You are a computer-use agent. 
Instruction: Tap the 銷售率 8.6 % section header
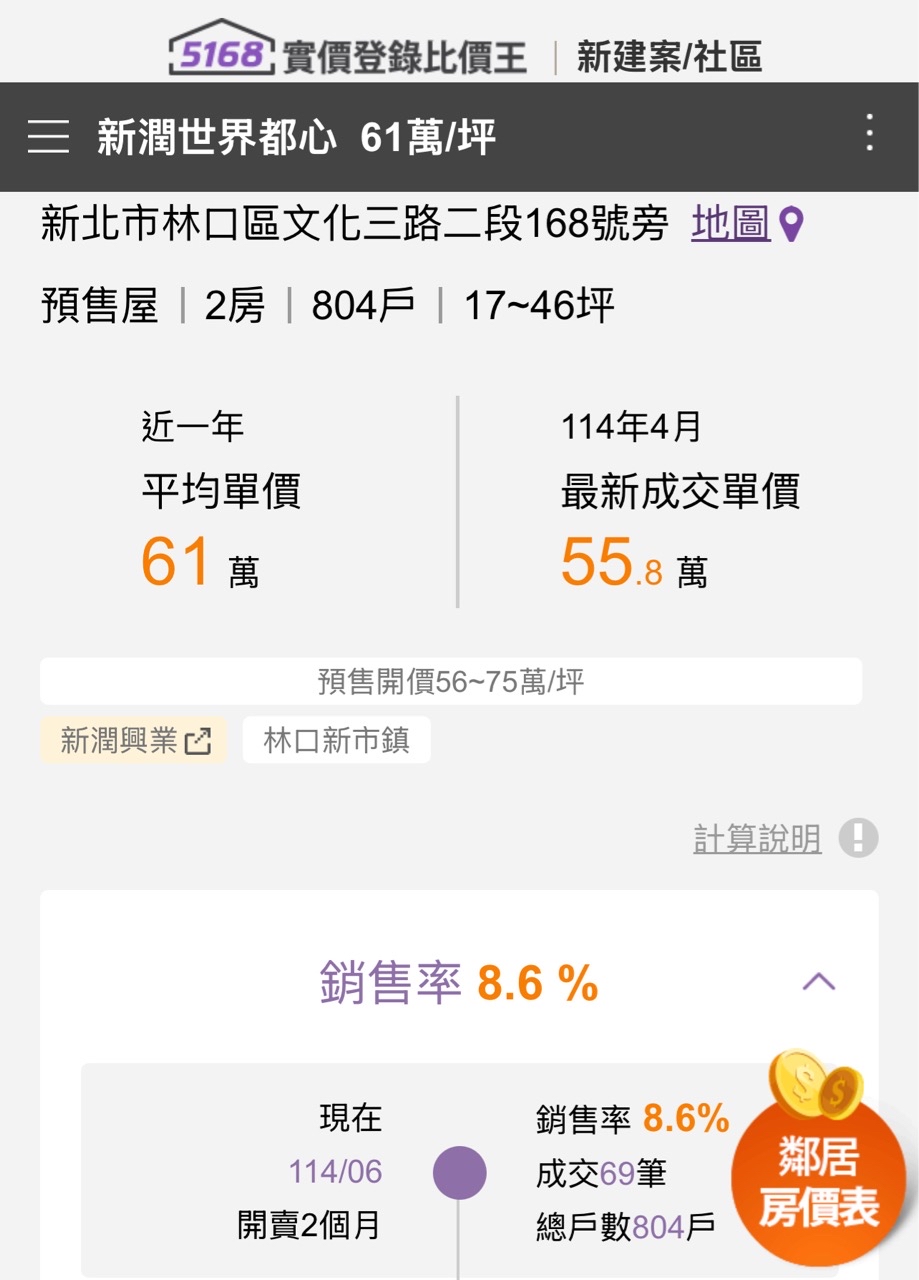[x=459, y=983]
